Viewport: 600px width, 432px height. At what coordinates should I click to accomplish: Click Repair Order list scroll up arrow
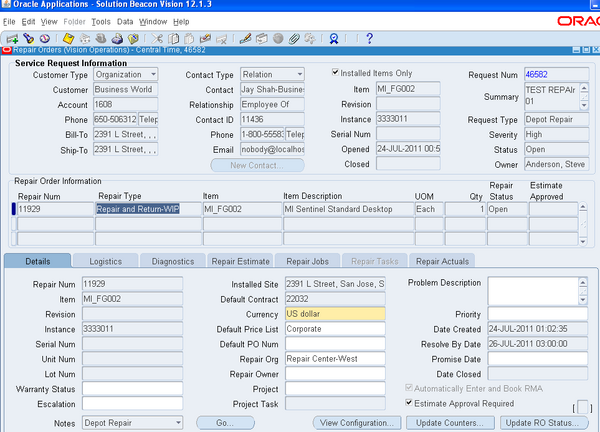[583, 207]
